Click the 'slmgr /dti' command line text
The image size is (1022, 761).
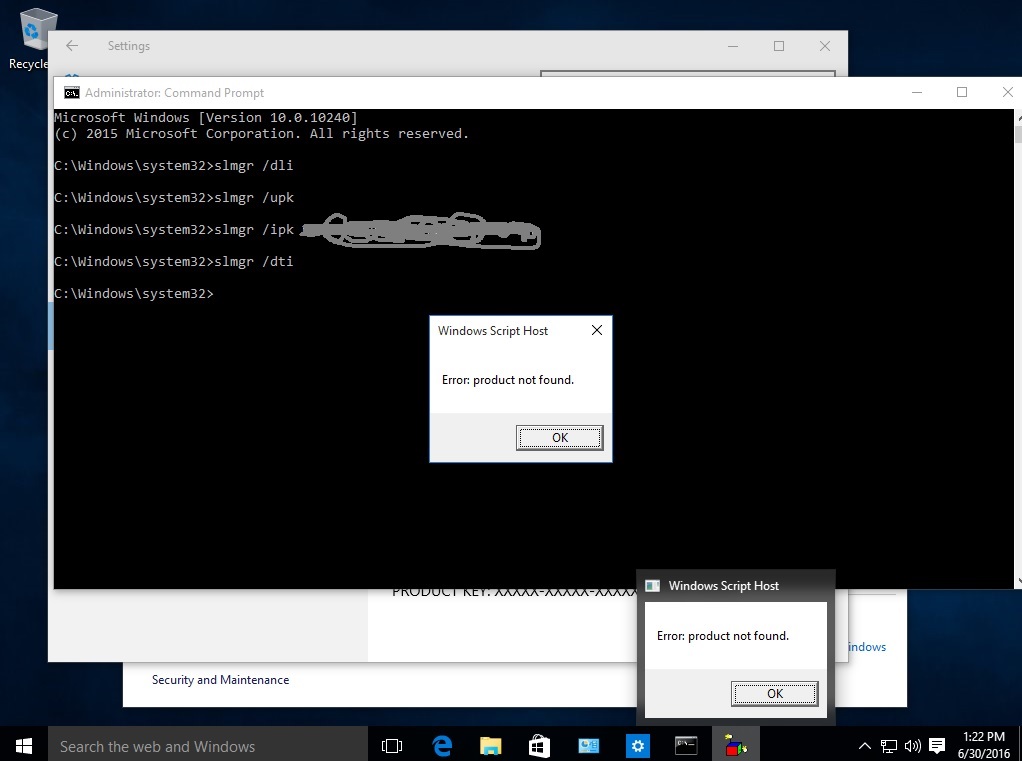tap(254, 261)
